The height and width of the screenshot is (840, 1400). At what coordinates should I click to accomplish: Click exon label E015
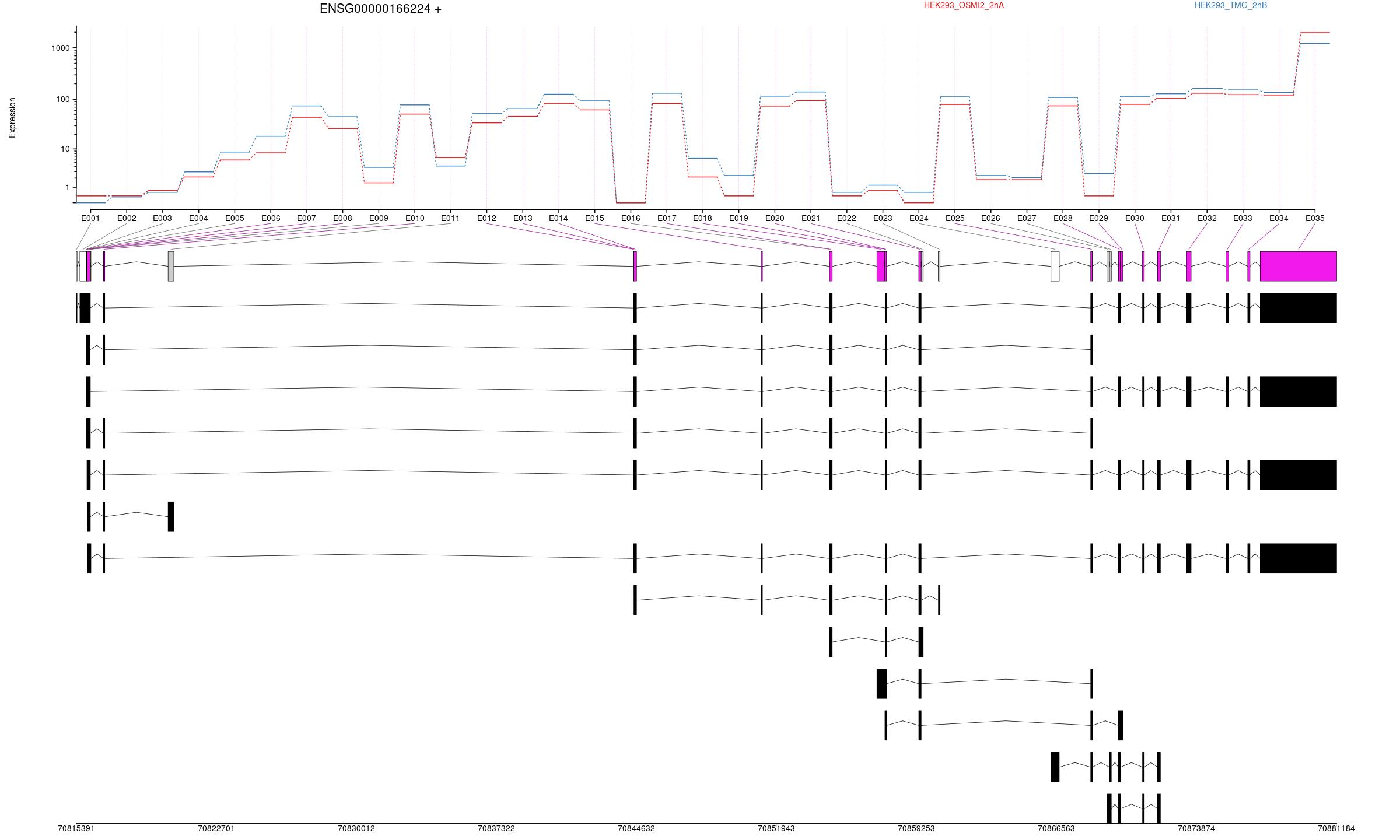click(594, 218)
